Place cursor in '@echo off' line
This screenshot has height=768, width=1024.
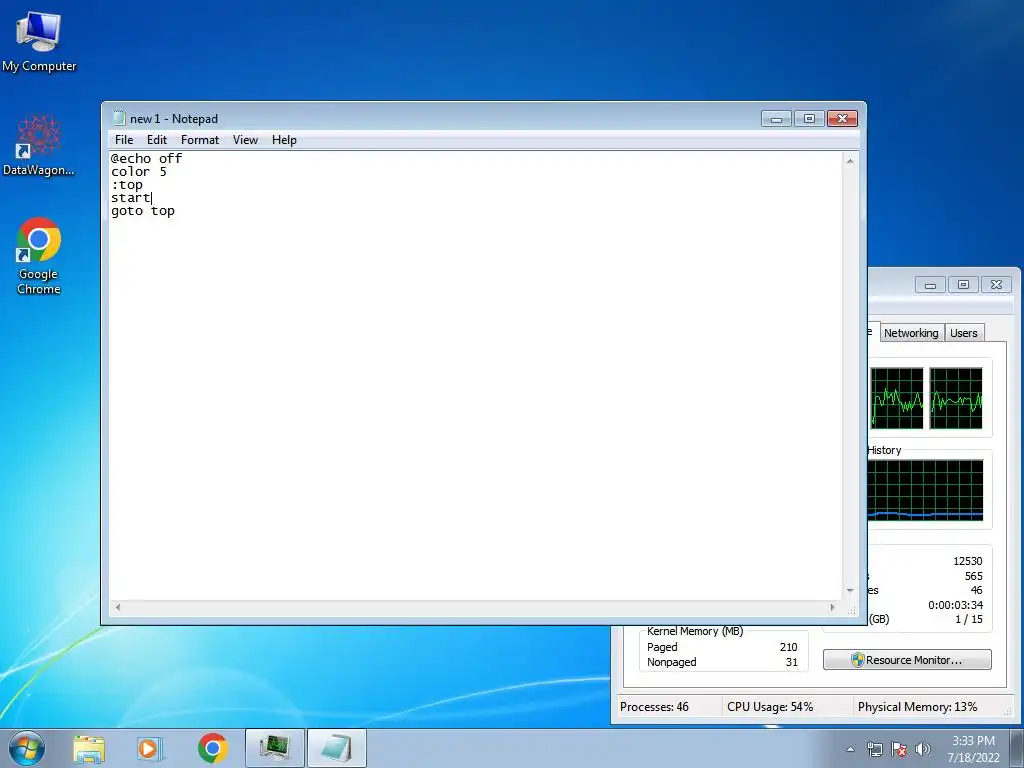tap(146, 159)
